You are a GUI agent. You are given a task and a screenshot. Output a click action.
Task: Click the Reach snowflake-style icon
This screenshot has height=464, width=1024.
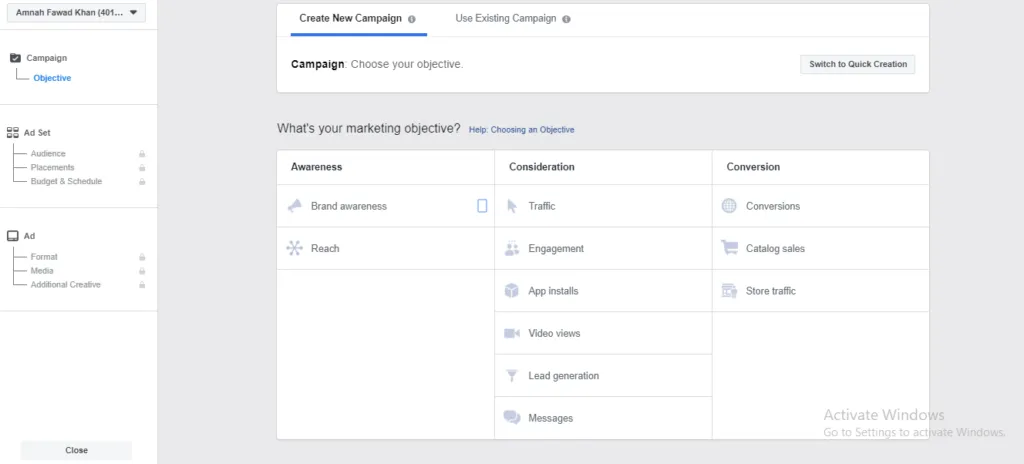coord(295,248)
